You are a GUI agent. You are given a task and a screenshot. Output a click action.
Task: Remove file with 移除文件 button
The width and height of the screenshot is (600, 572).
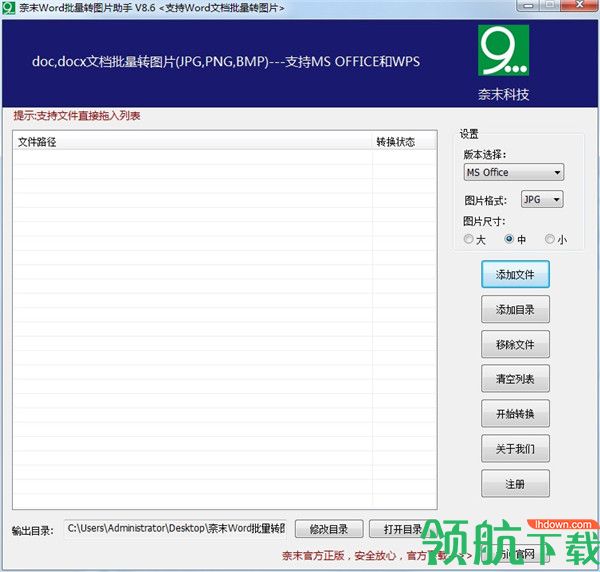pos(515,344)
